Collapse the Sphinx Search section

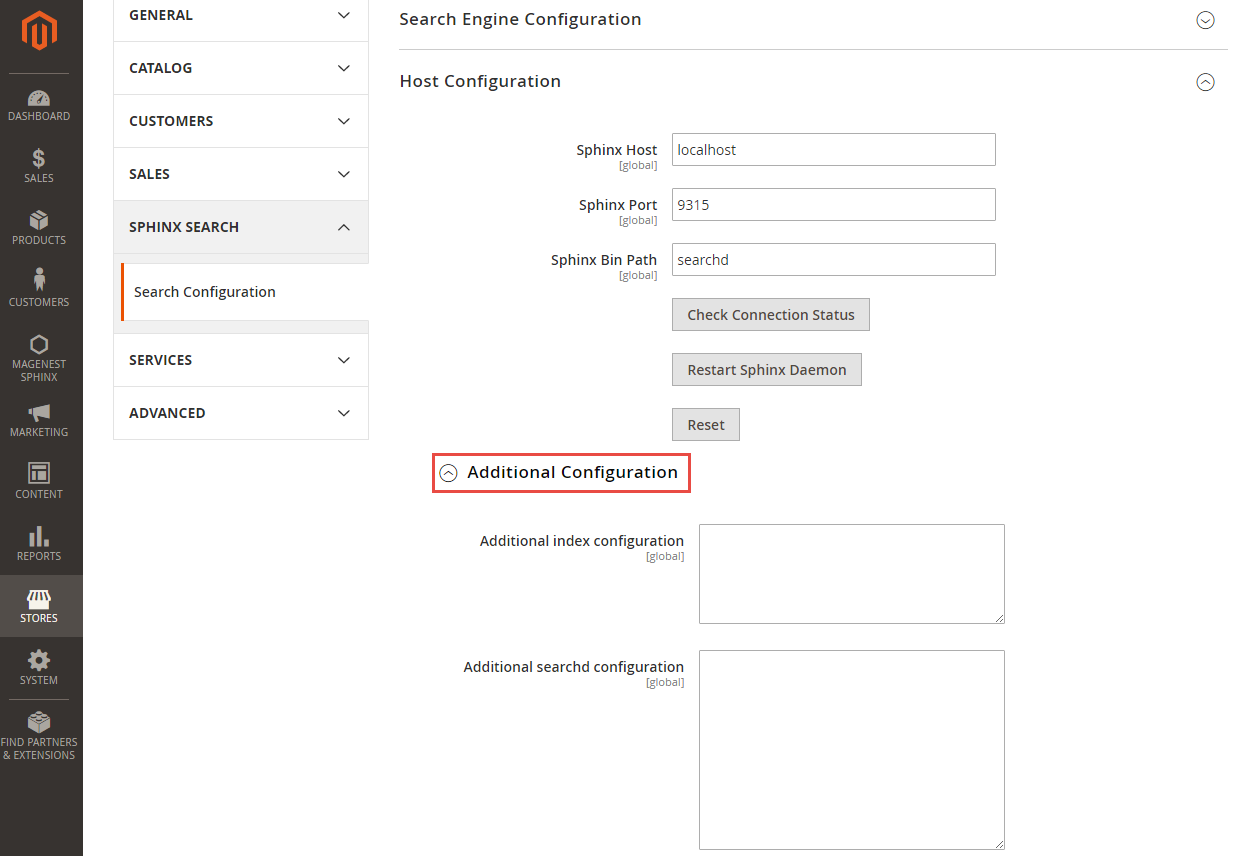[240, 226]
